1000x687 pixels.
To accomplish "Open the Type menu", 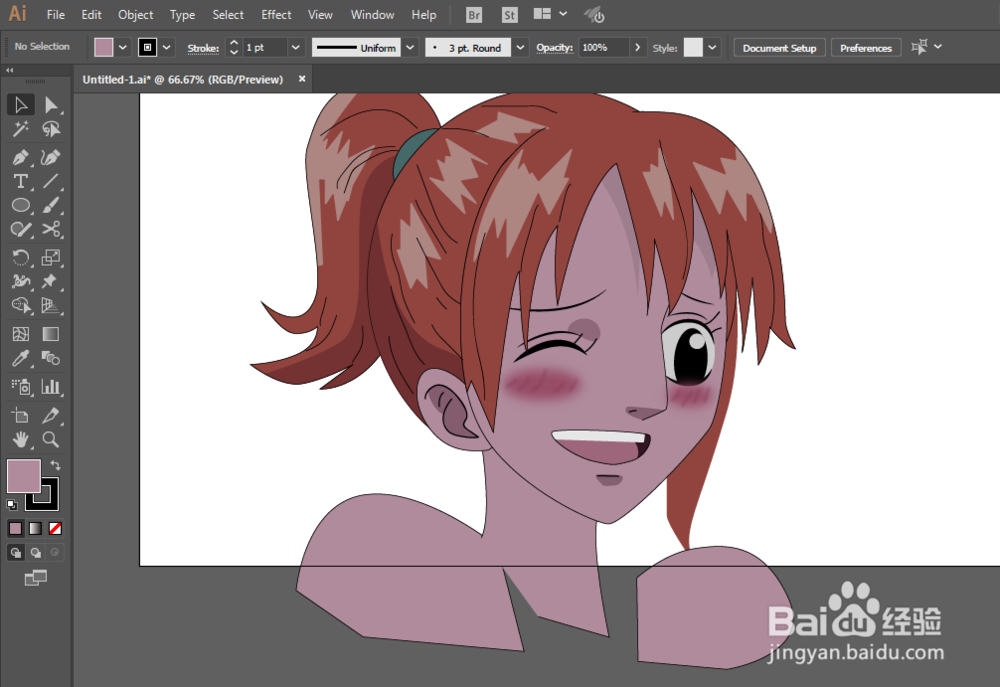I will tap(182, 15).
